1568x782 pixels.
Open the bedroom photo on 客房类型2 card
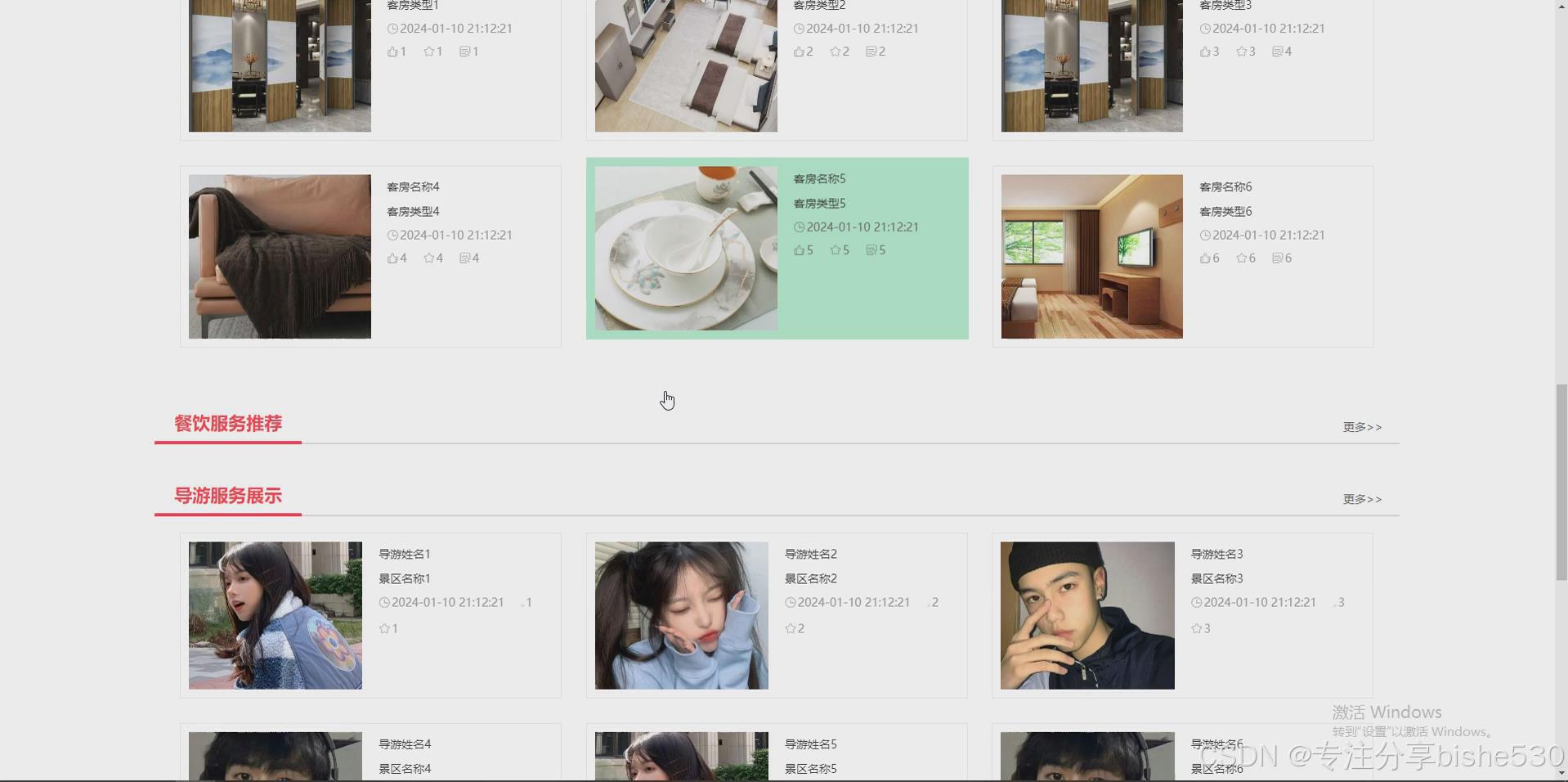pyautogui.click(x=686, y=65)
